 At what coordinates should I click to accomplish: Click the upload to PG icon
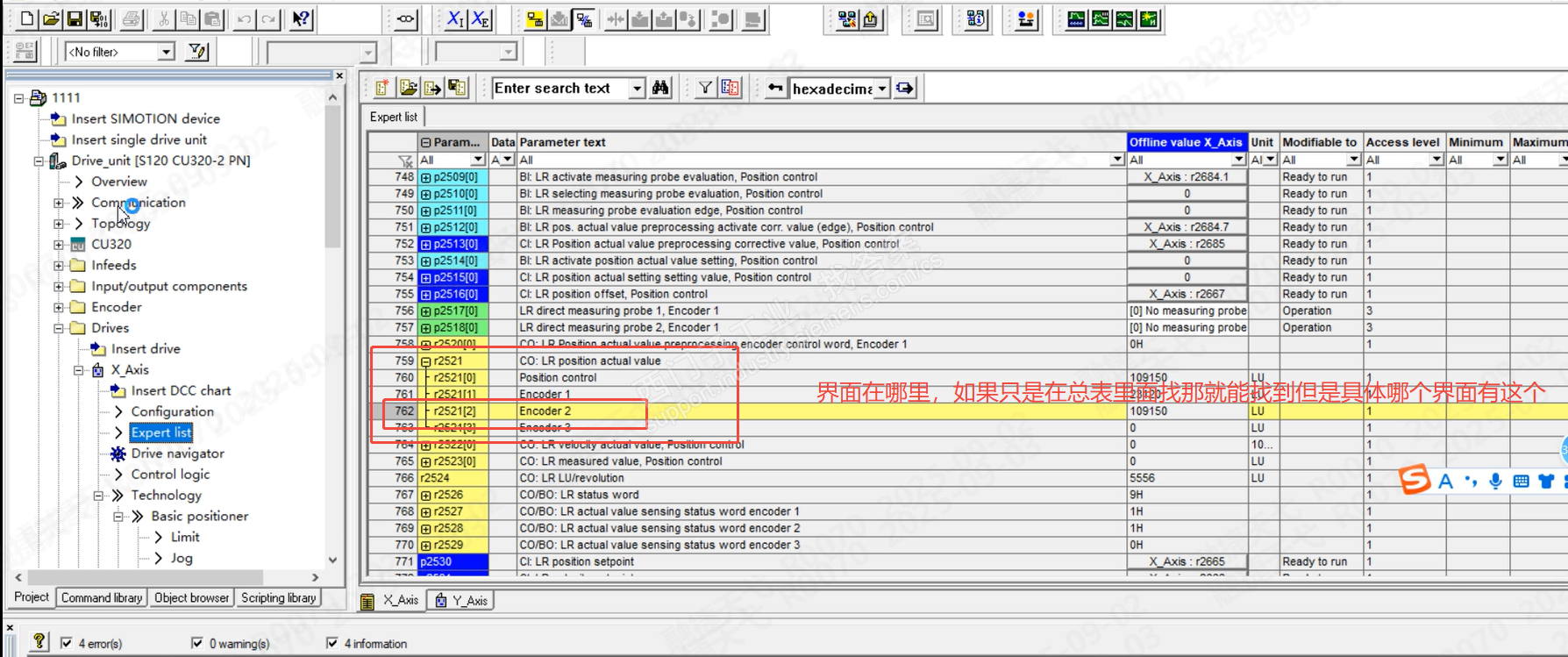[871, 18]
